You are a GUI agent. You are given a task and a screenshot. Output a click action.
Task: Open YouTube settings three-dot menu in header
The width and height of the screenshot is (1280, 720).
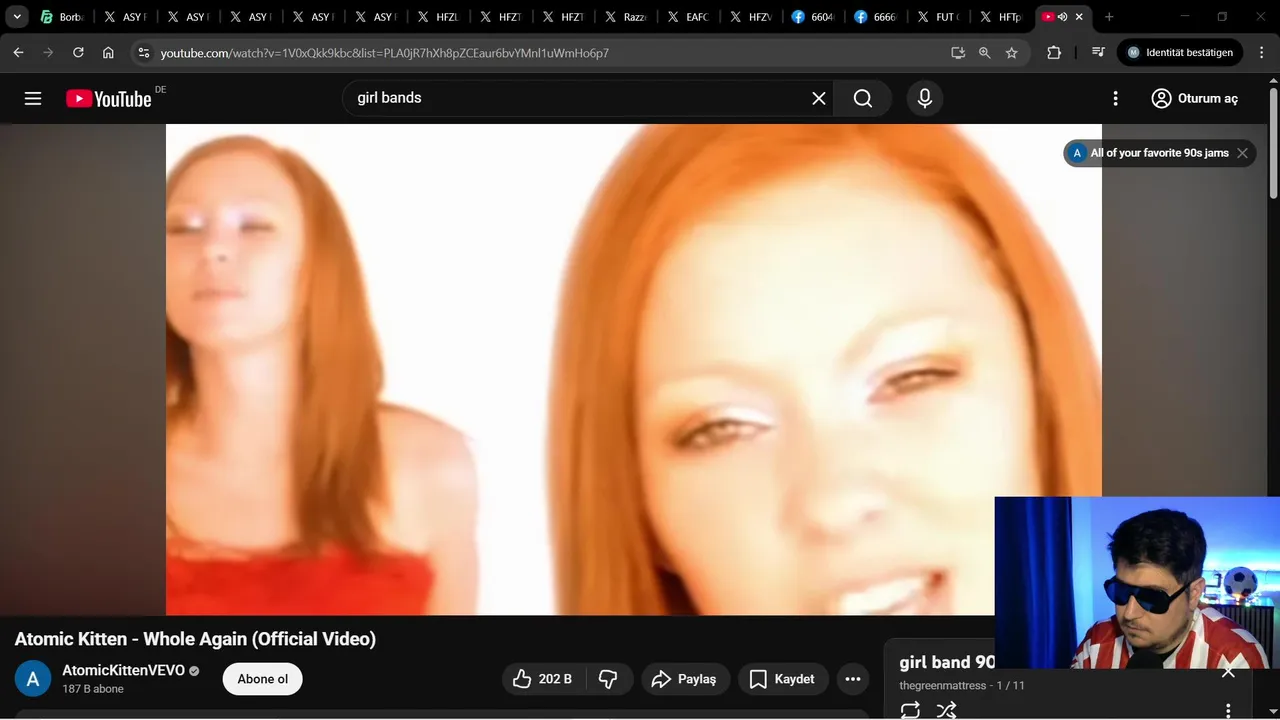(1116, 98)
